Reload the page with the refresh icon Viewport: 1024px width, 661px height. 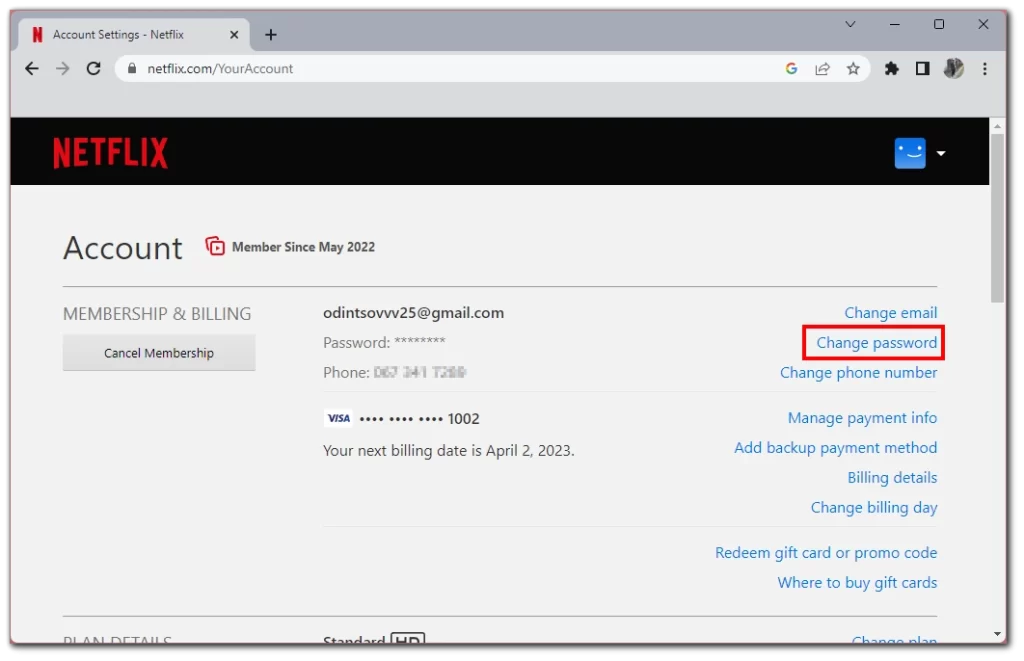point(94,69)
